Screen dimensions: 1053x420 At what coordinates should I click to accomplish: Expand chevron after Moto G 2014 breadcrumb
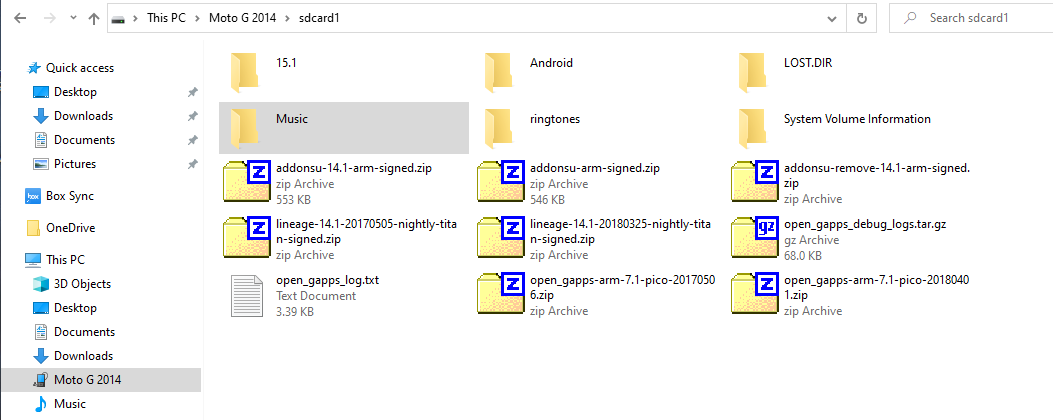(x=287, y=19)
